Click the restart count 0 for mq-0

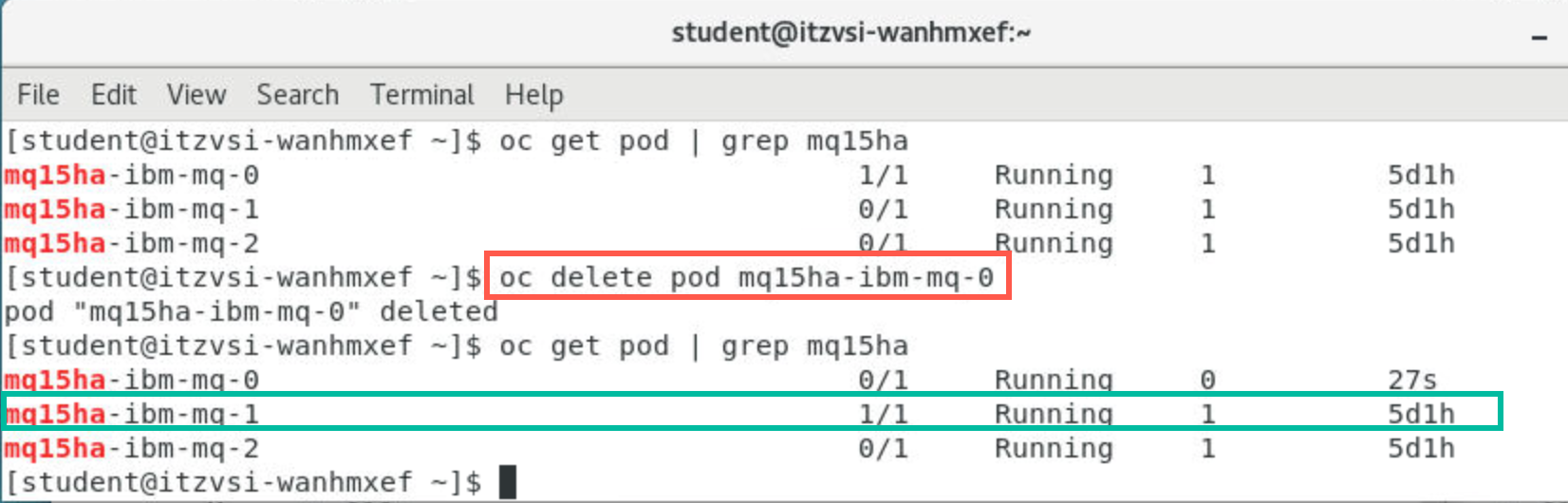[1207, 380]
